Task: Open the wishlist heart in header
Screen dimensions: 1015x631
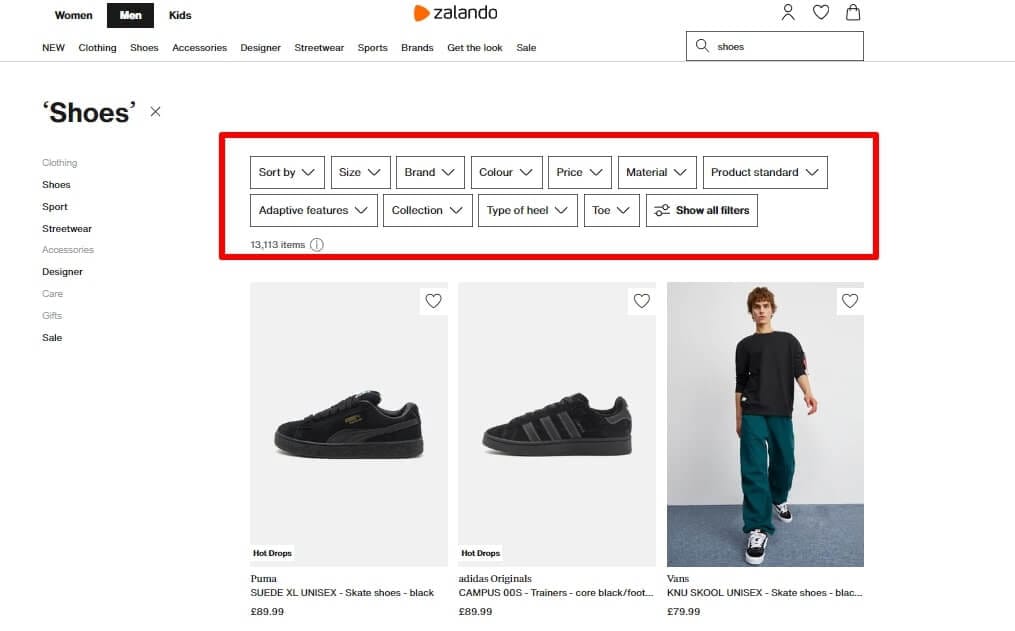Action: [820, 13]
